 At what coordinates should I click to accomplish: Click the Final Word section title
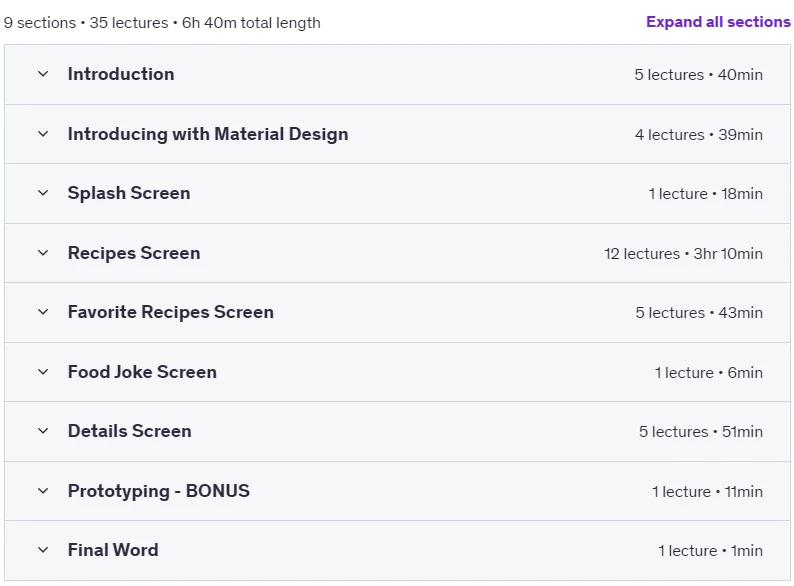(x=113, y=550)
